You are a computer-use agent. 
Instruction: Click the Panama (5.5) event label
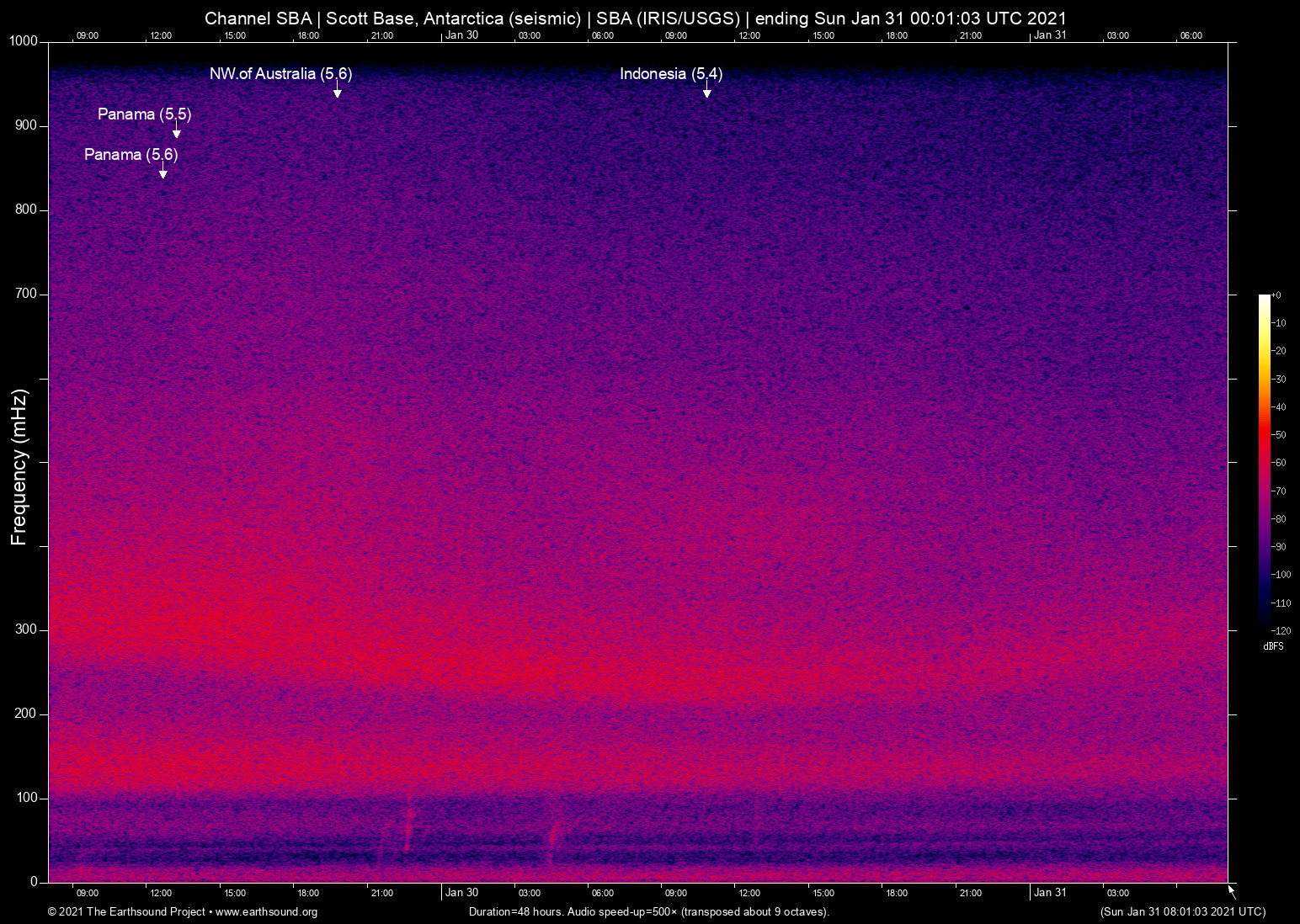144,114
